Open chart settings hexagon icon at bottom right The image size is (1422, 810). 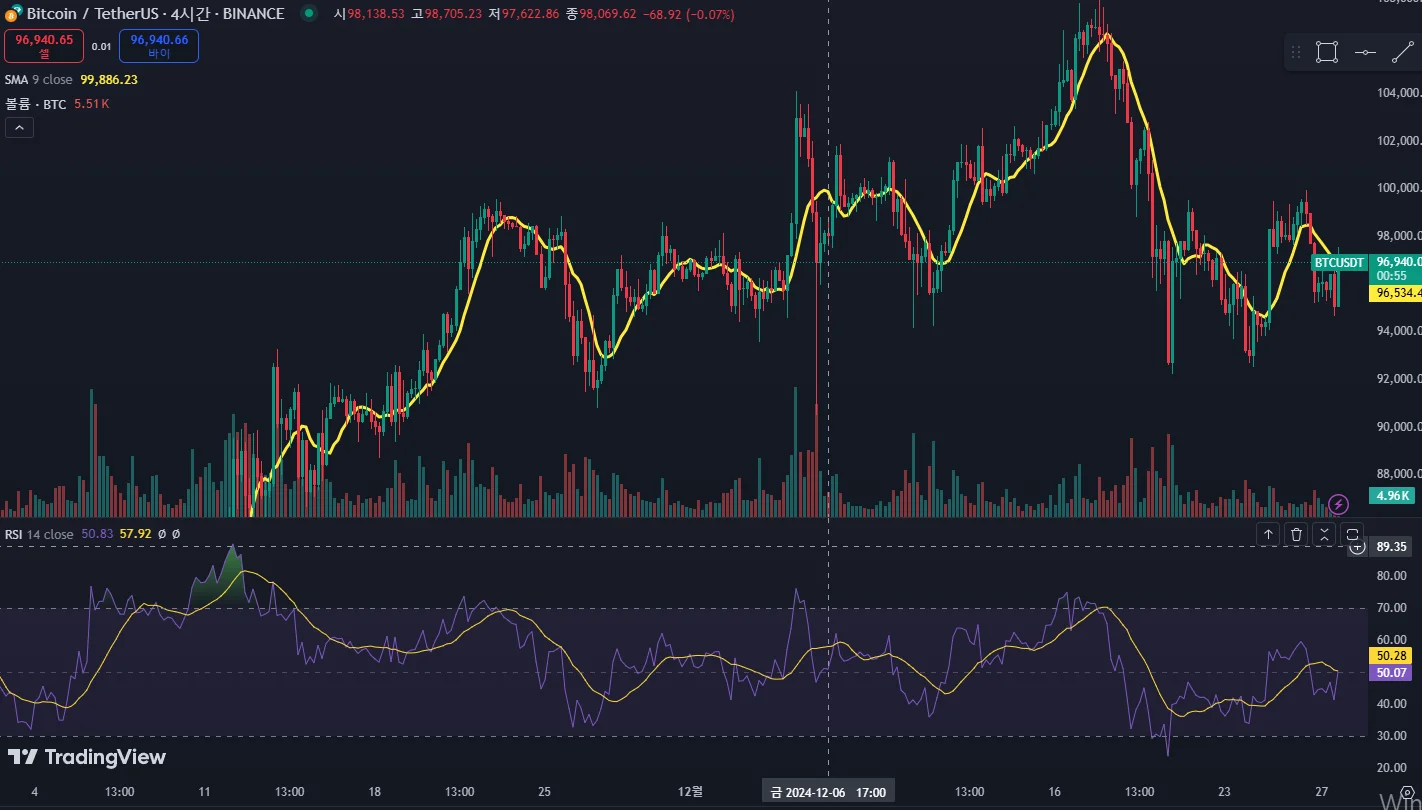click(x=1406, y=794)
